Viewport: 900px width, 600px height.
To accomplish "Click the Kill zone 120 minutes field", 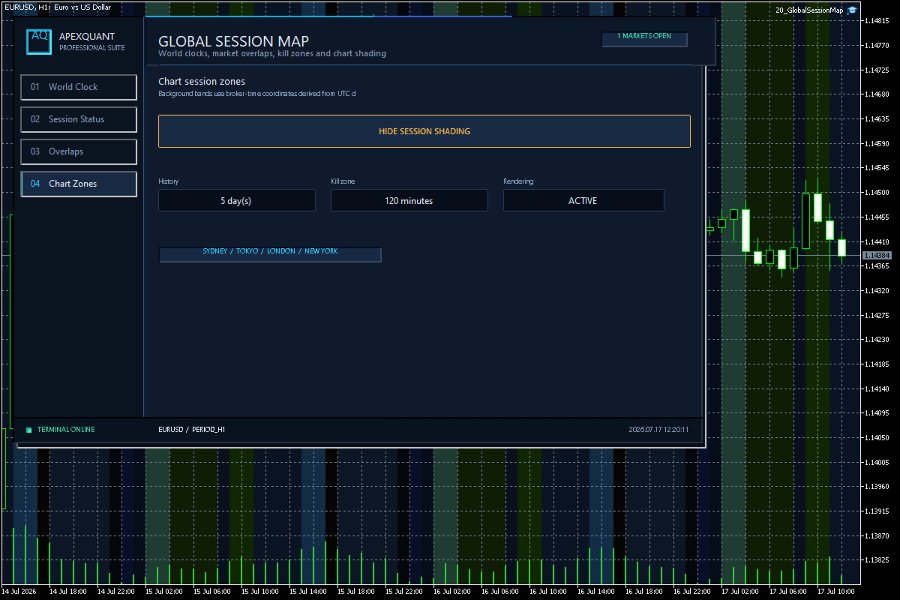I will (409, 200).
